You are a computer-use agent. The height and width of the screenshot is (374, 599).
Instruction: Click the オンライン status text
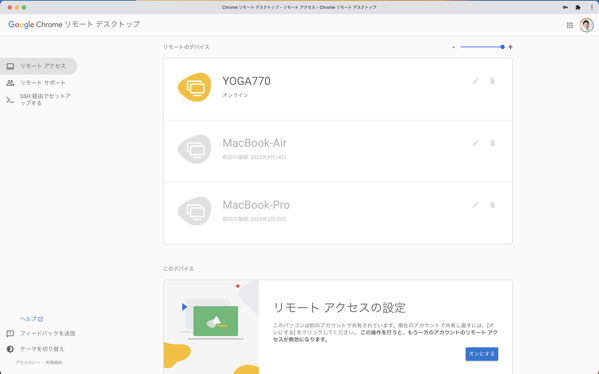coord(235,95)
